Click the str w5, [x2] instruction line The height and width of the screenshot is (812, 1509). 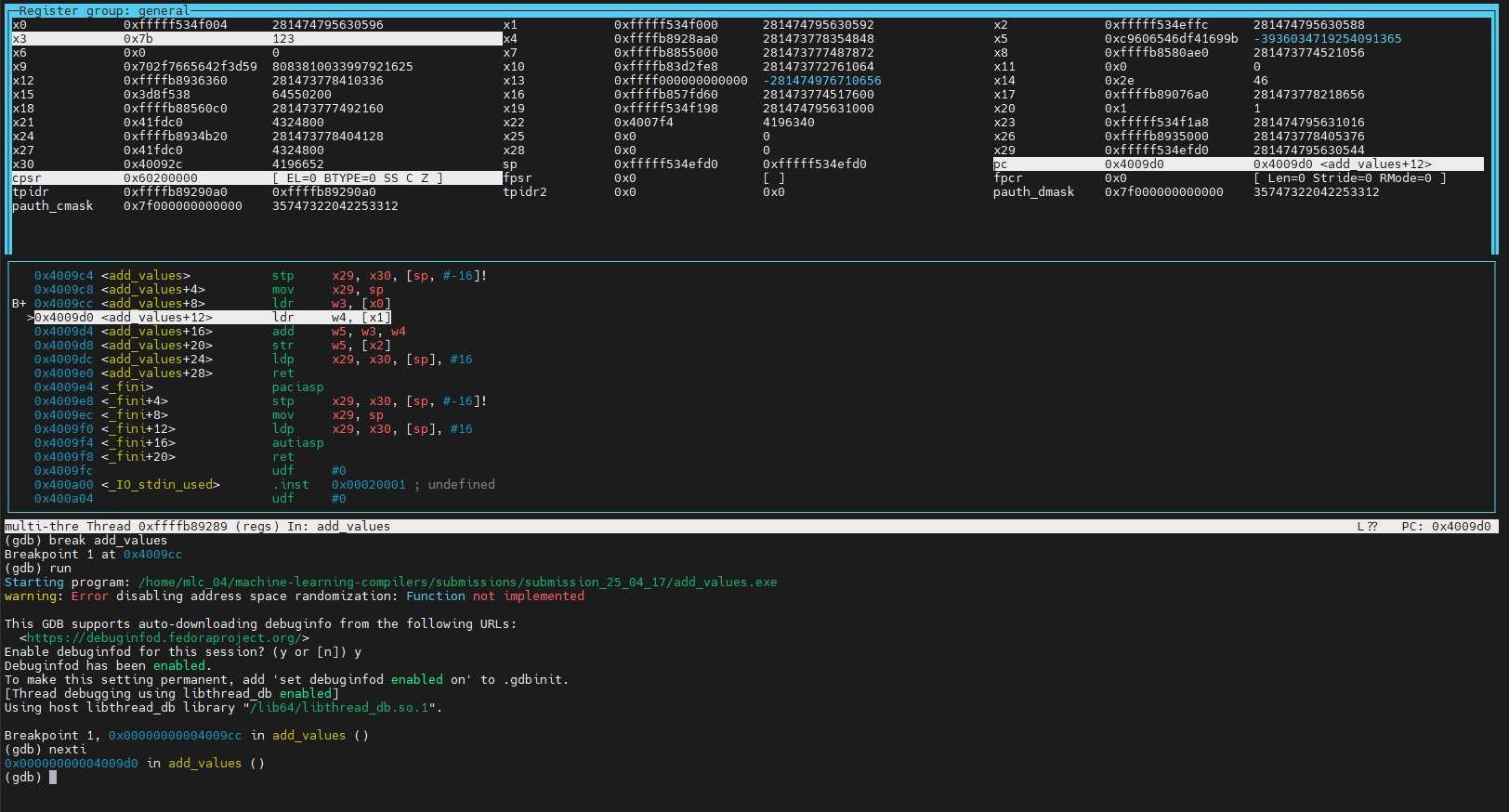point(213,346)
